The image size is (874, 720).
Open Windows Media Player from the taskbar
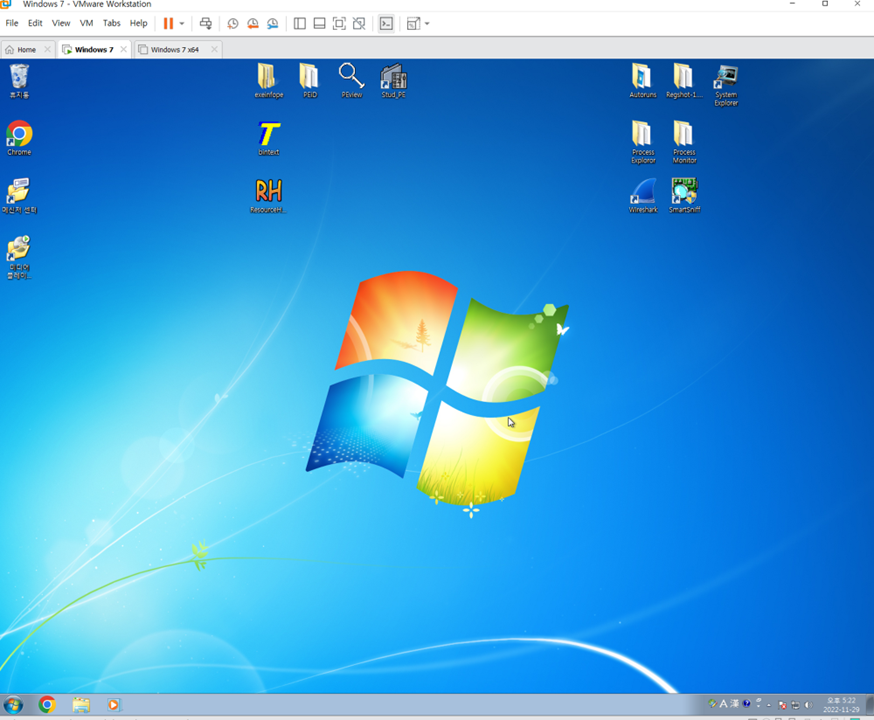(x=113, y=705)
